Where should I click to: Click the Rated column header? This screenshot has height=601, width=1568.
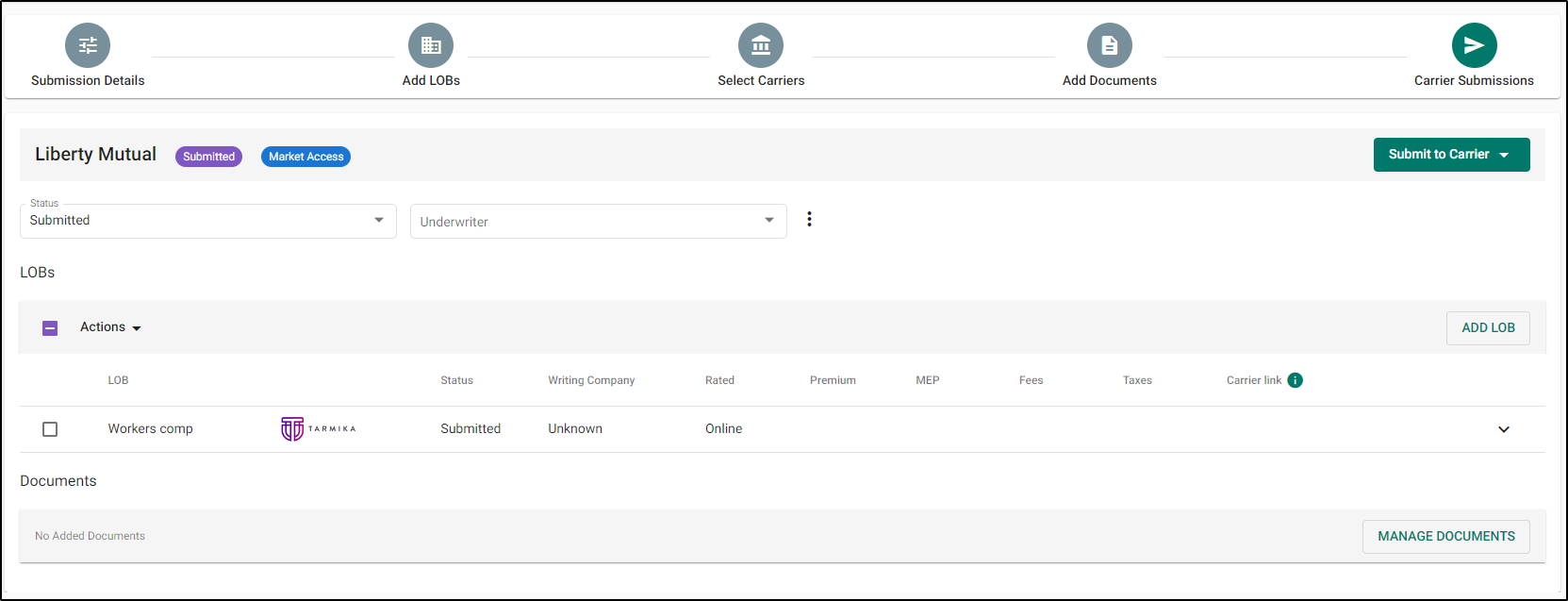[719, 380]
